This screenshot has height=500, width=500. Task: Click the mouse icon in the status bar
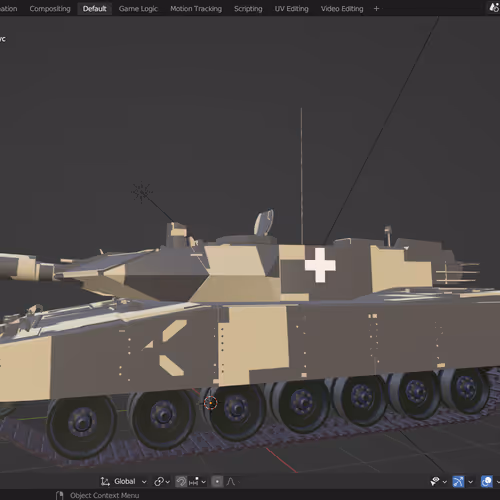[60, 495]
